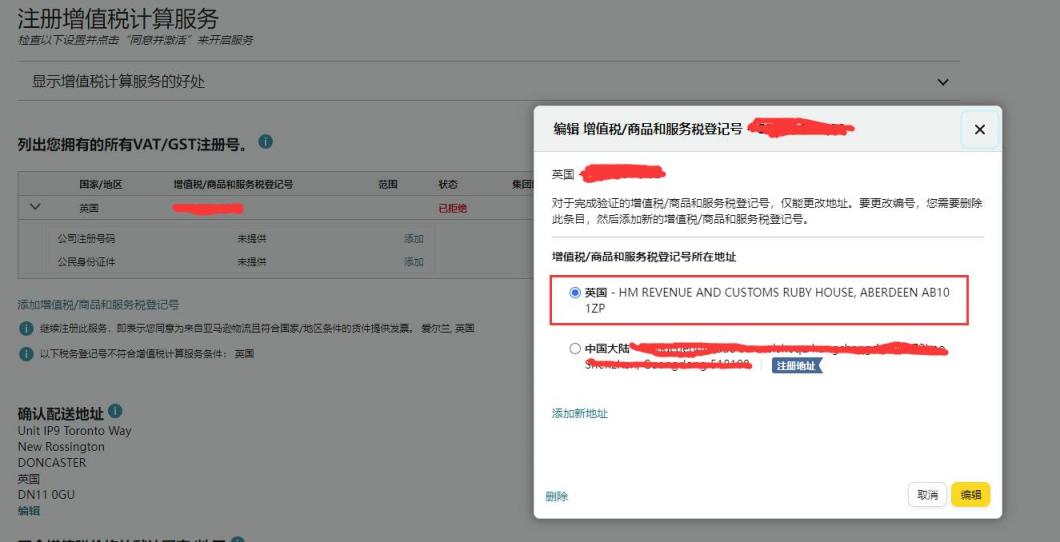Click the 增值税/商品和服务税登记号 column header
This screenshot has height=542, width=1060.
pos(233,184)
